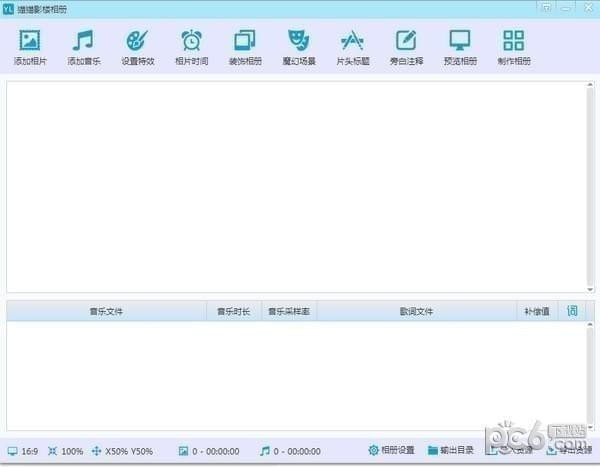Start the 制作相册 make album tool
600x467 pixels.
[514, 47]
